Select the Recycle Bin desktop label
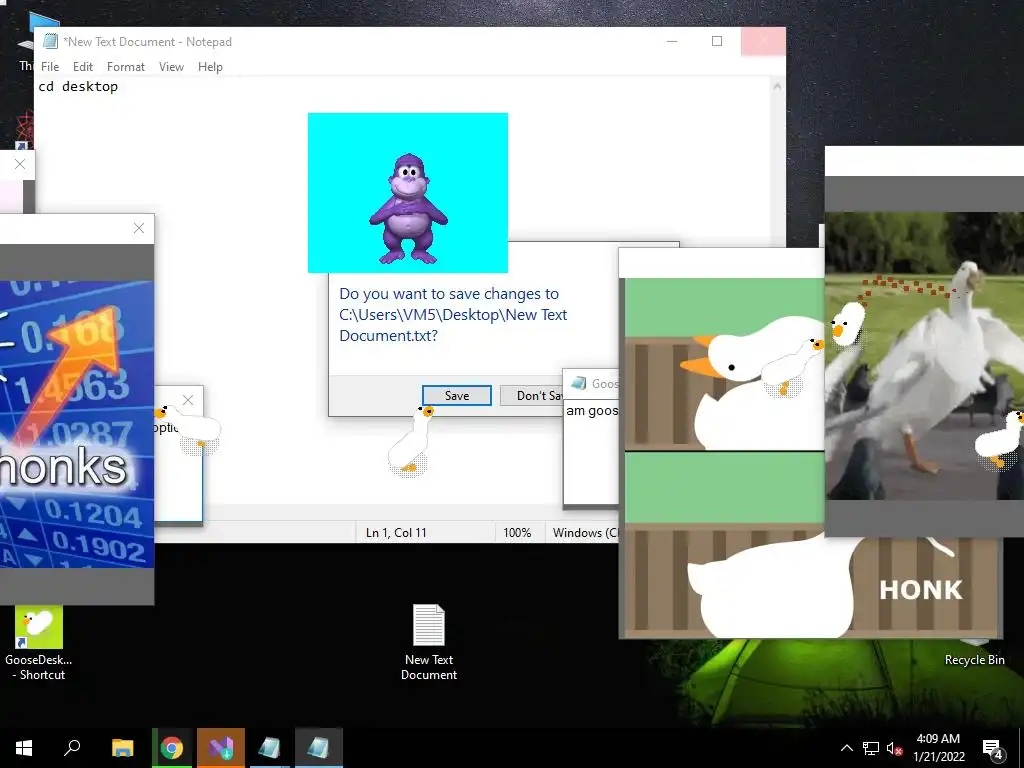1024x768 pixels. pos(974,660)
